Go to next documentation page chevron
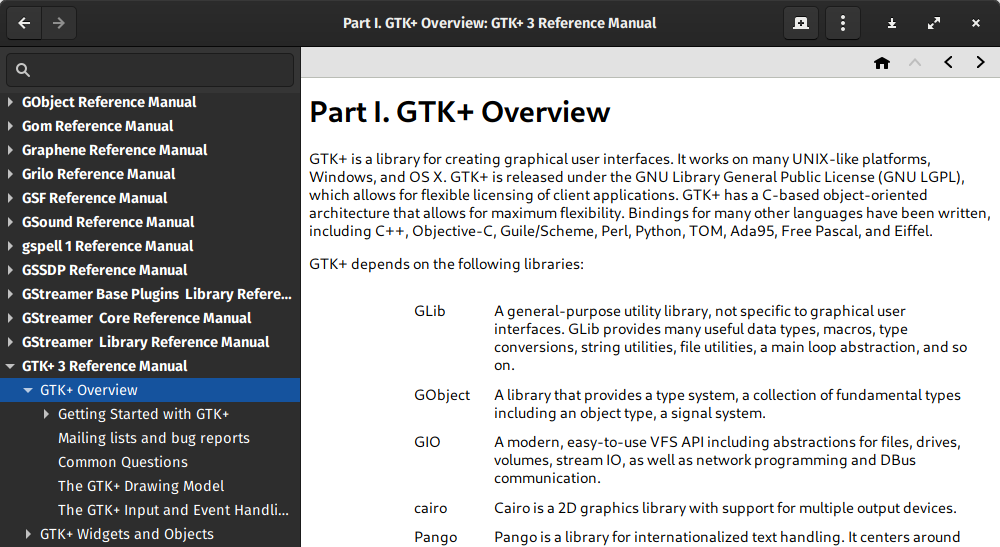This screenshot has width=1000, height=547. 981,62
